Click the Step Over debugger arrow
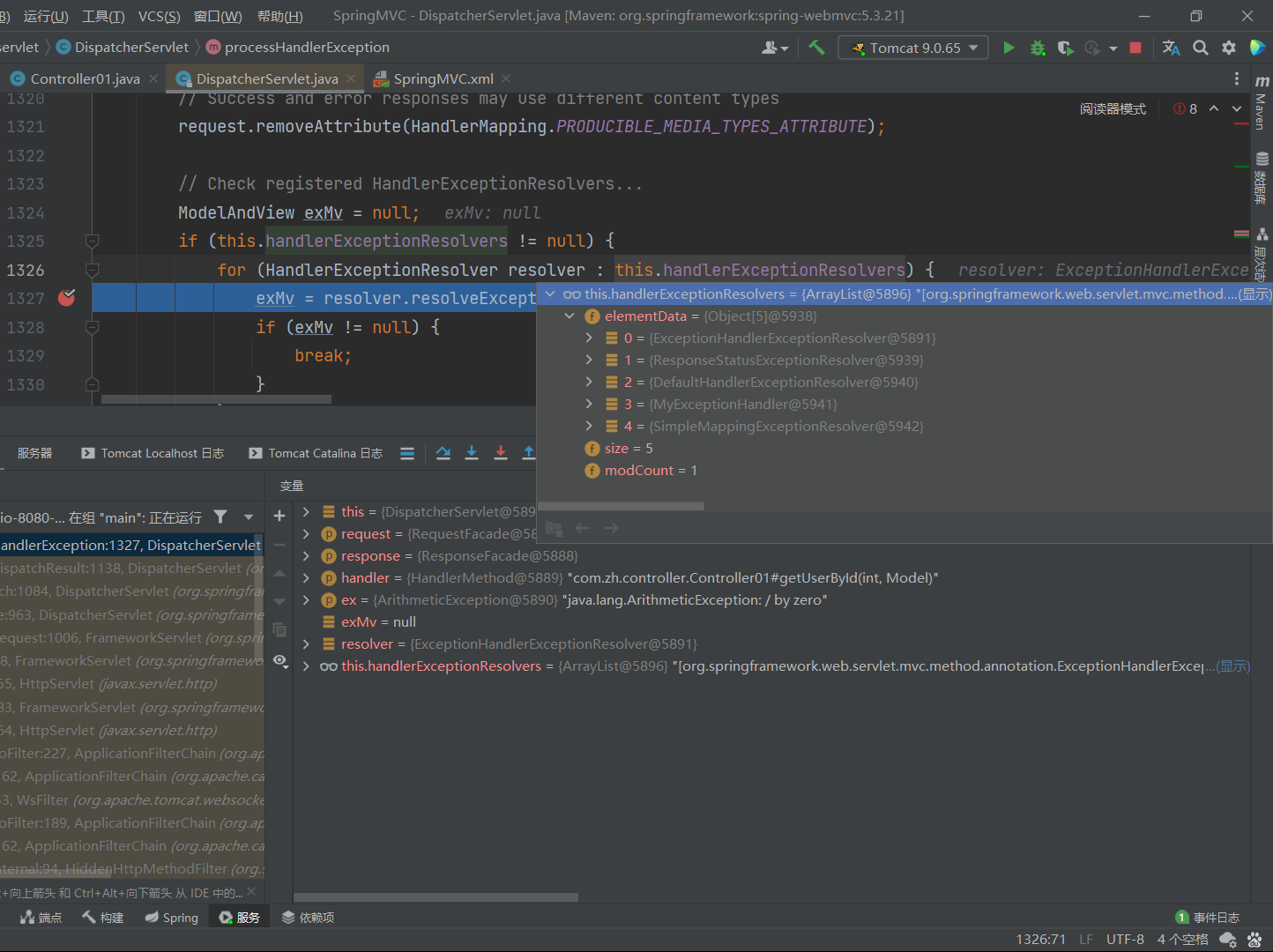This screenshot has height=952, width=1273. click(x=443, y=453)
